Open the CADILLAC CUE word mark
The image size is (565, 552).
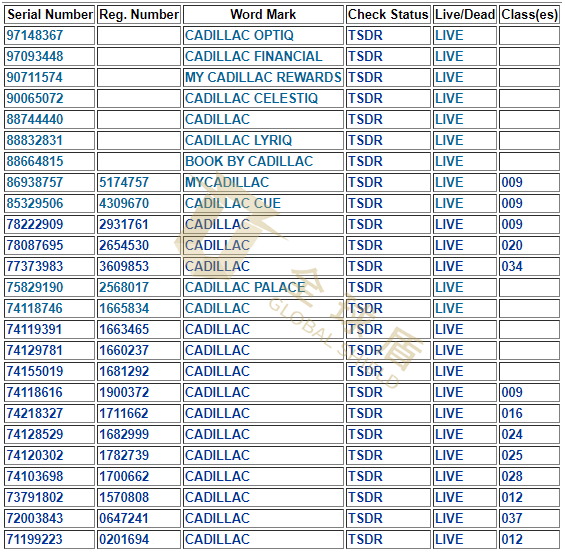coord(233,203)
